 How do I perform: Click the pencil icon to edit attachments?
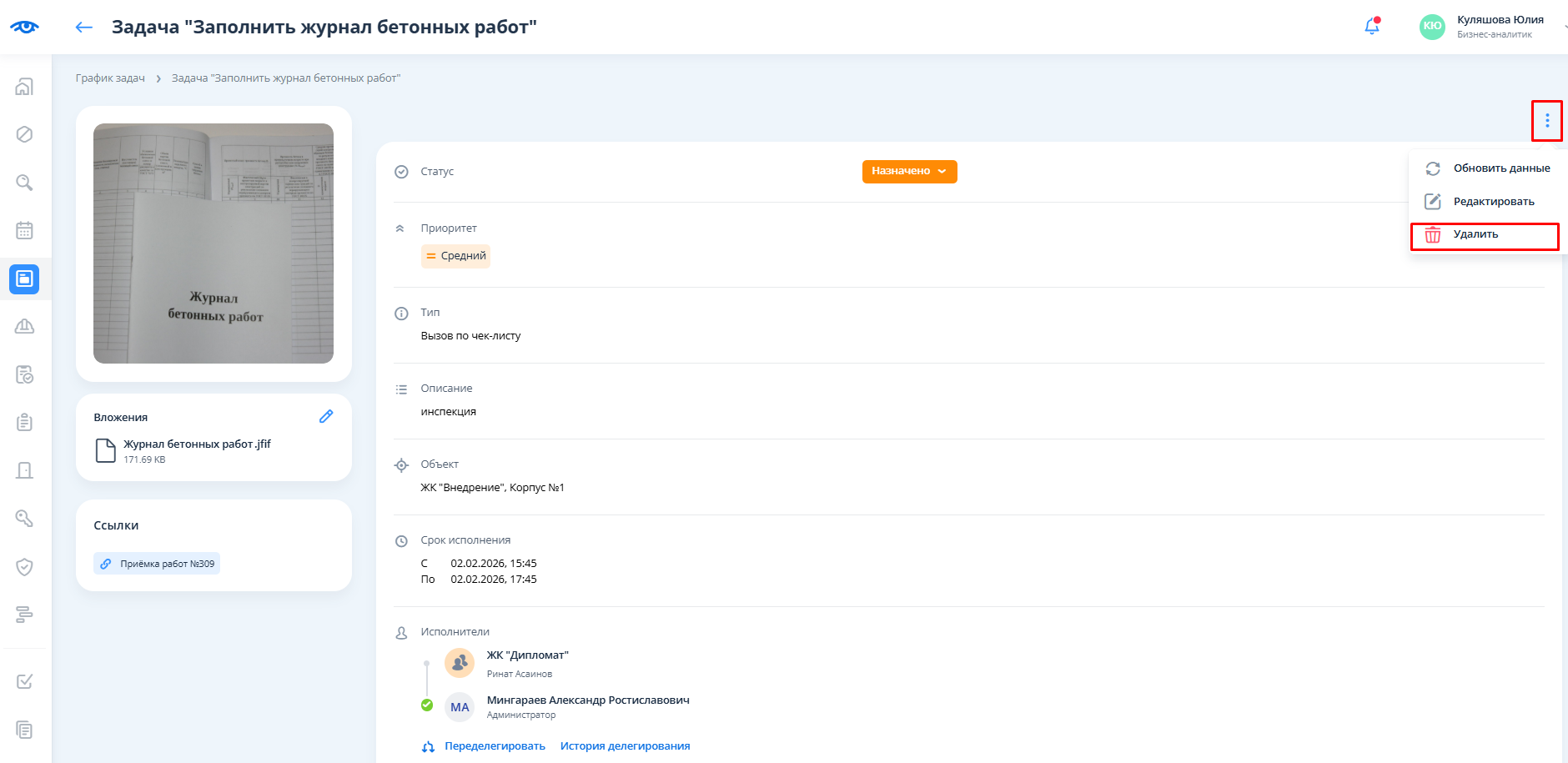[x=326, y=416]
